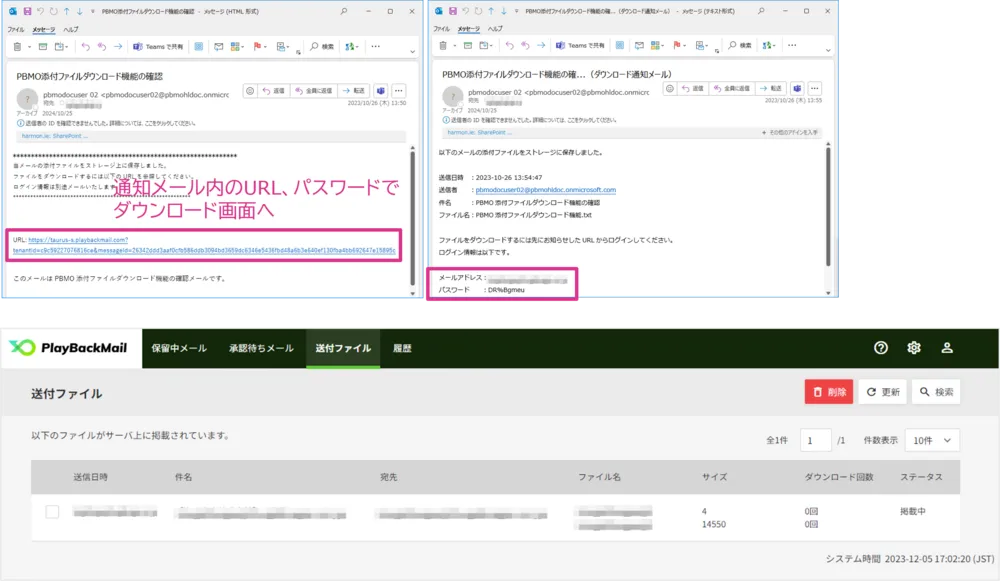Open PlayBackMail settings gear icon

pyautogui.click(x=914, y=348)
